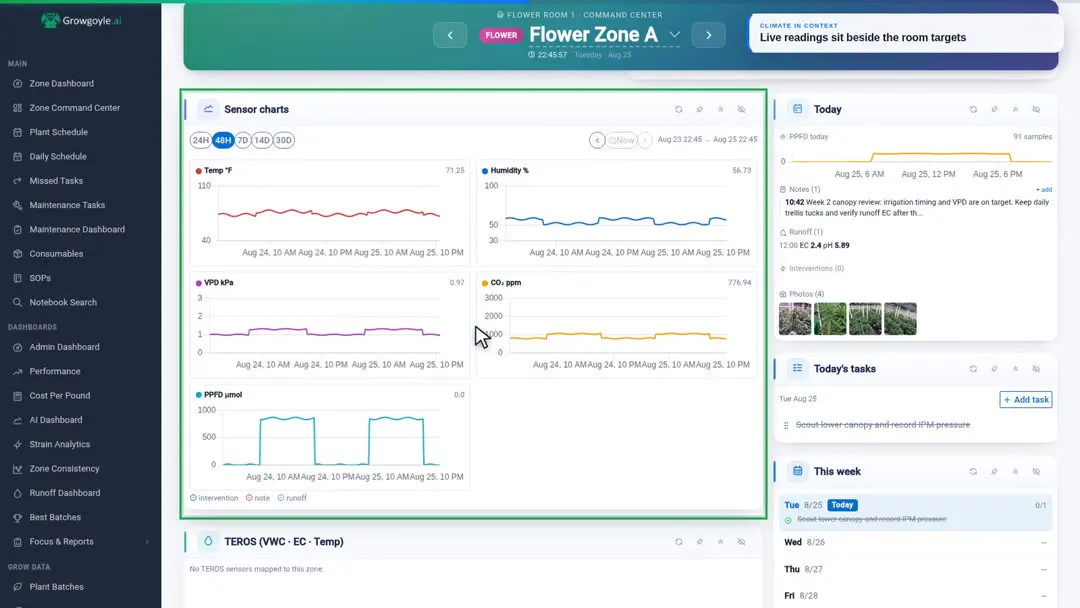1080x608 pixels.
Task: Collapse the This week widget
Action: click(1015, 472)
